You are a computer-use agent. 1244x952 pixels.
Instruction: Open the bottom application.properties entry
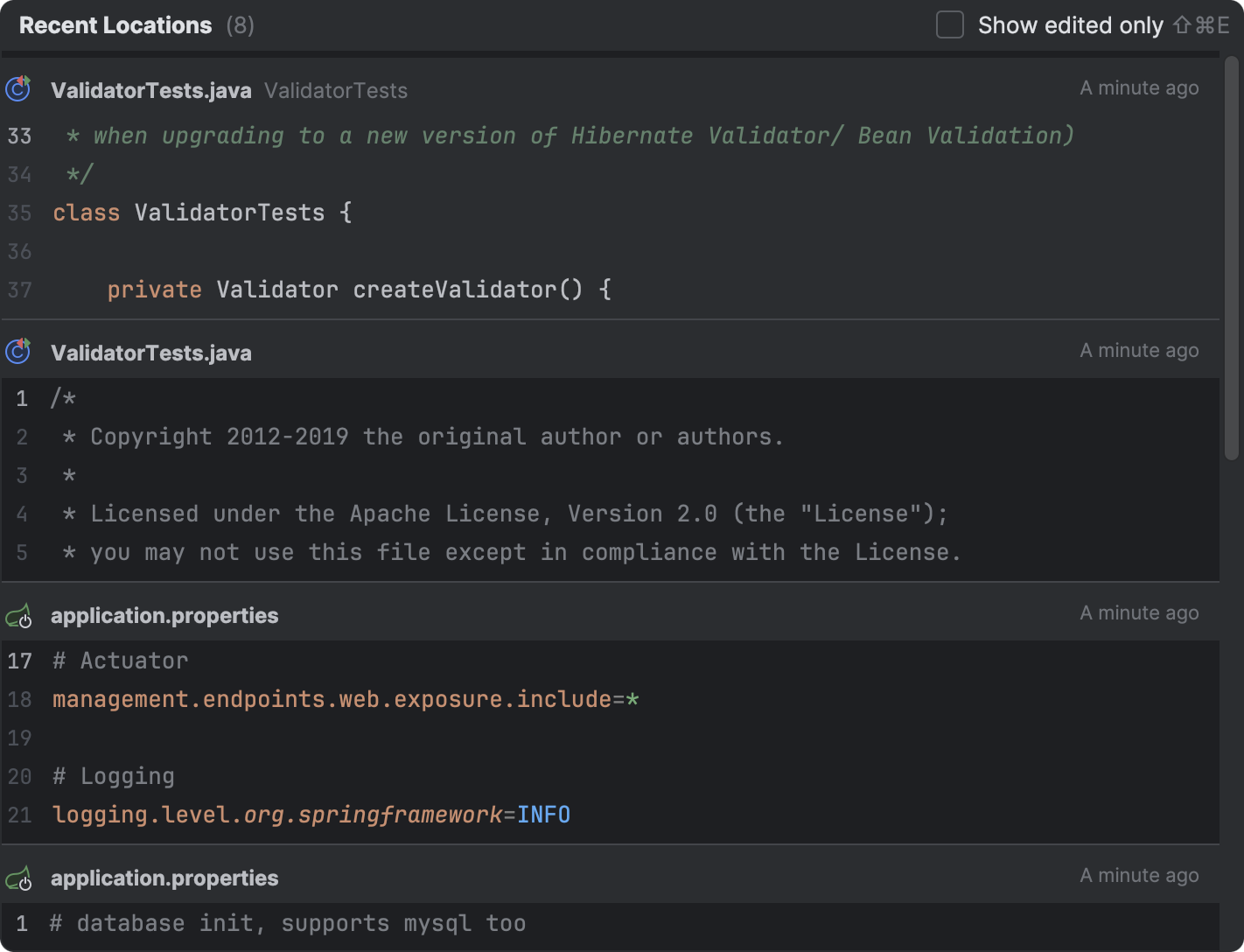pyautogui.click(x=164, y=878)
